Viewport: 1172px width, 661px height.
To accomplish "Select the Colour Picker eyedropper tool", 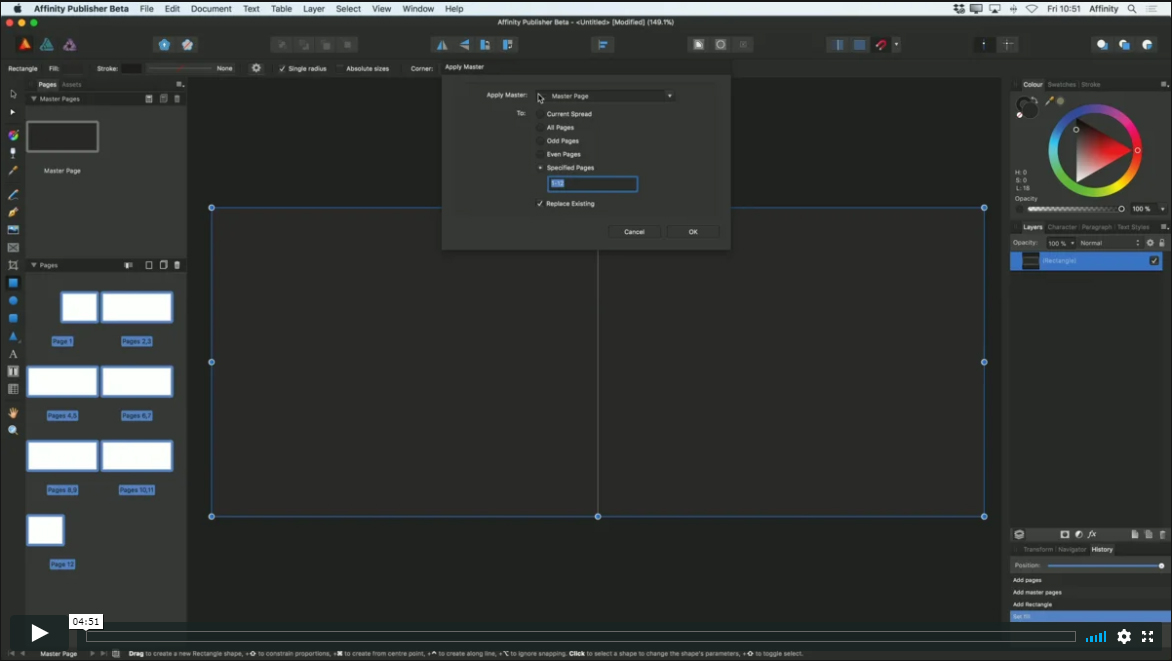I will (13, 170).
